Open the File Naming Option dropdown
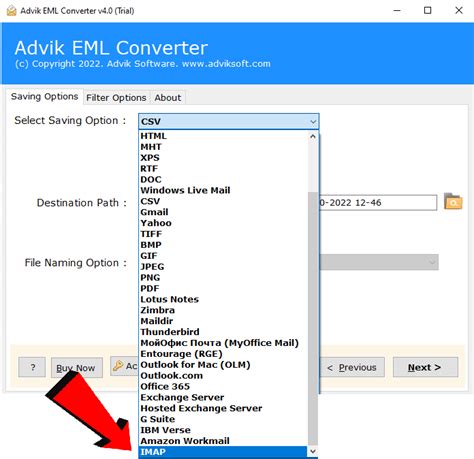The height and width of the screenshot is (459, 474). pos(379,262)
